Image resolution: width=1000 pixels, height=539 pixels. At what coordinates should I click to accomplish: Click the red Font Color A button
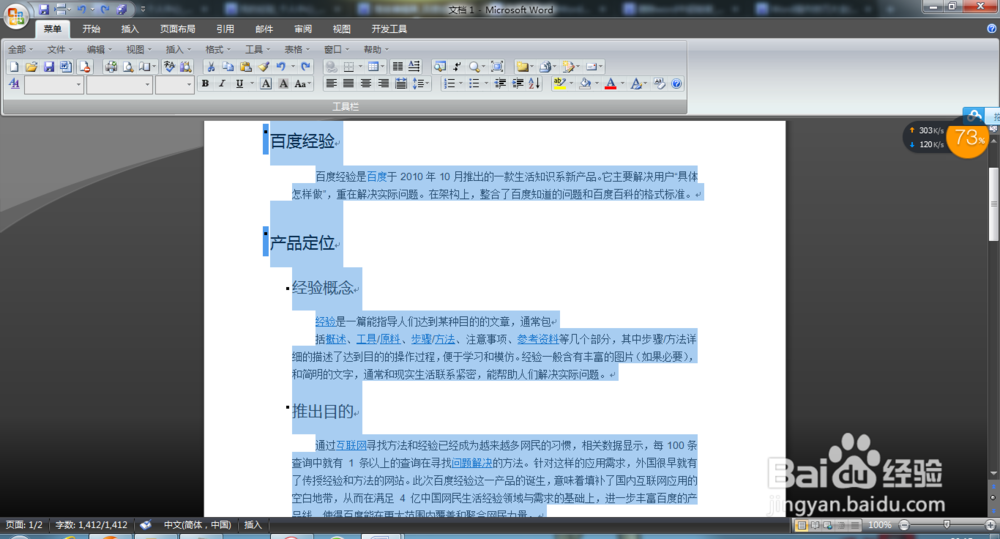610,84
